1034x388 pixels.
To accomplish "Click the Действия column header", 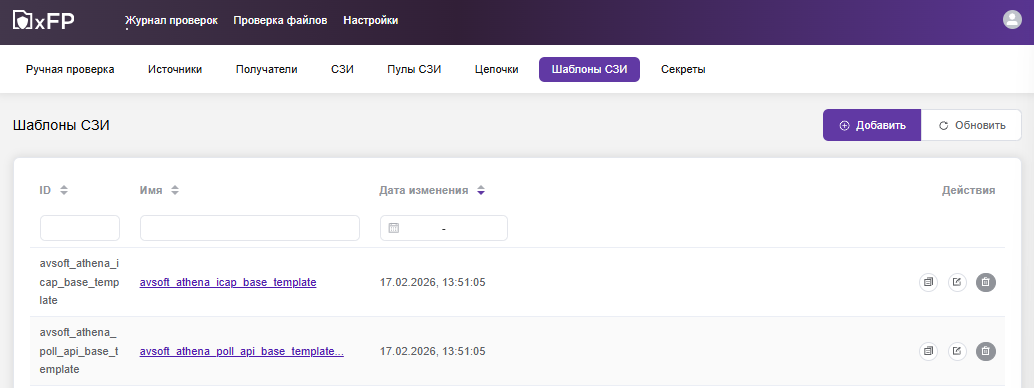I will 968,191.
